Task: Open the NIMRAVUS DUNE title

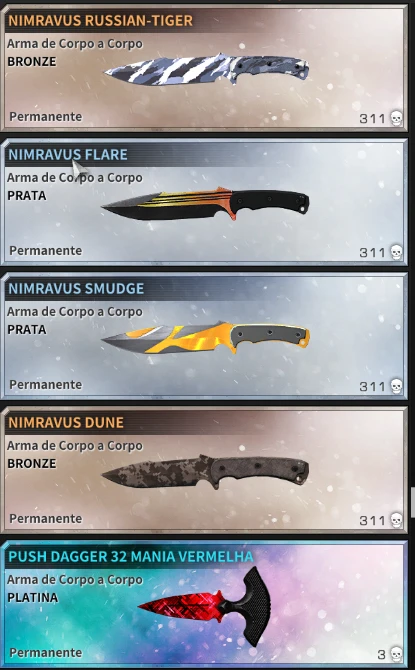Action: [x=66, y=423]
